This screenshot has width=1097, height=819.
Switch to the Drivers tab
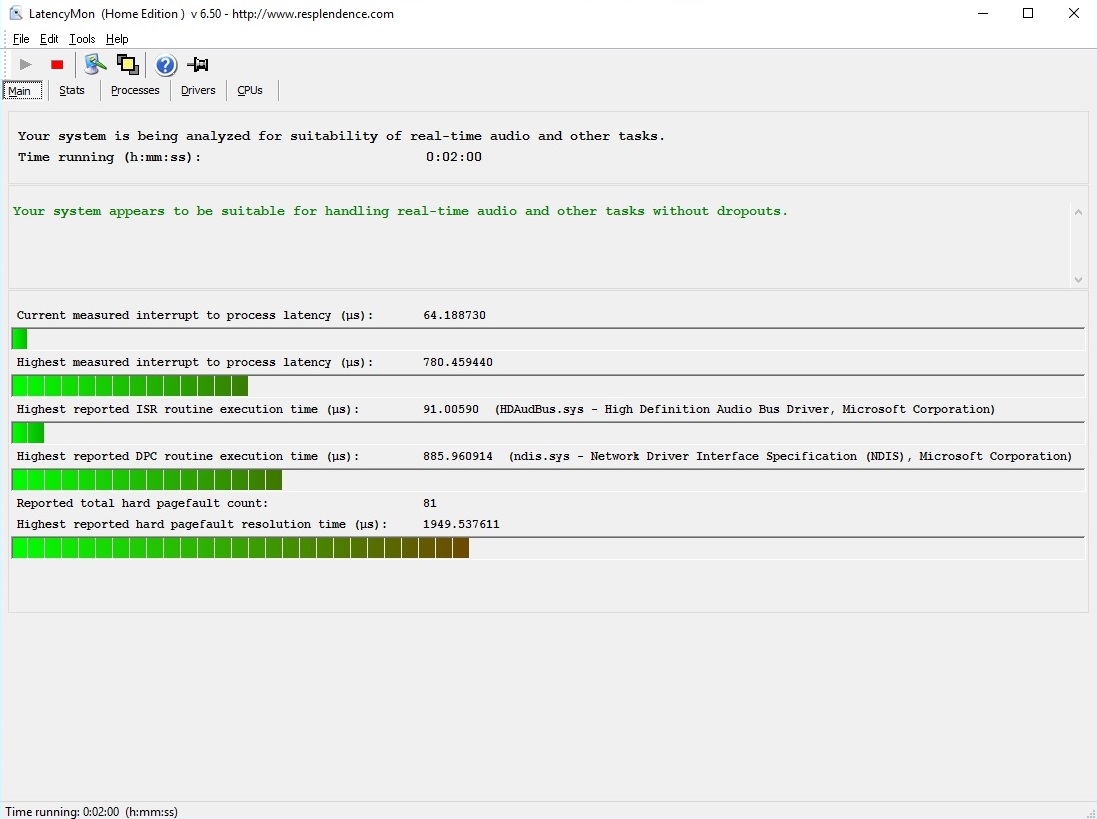198,90
